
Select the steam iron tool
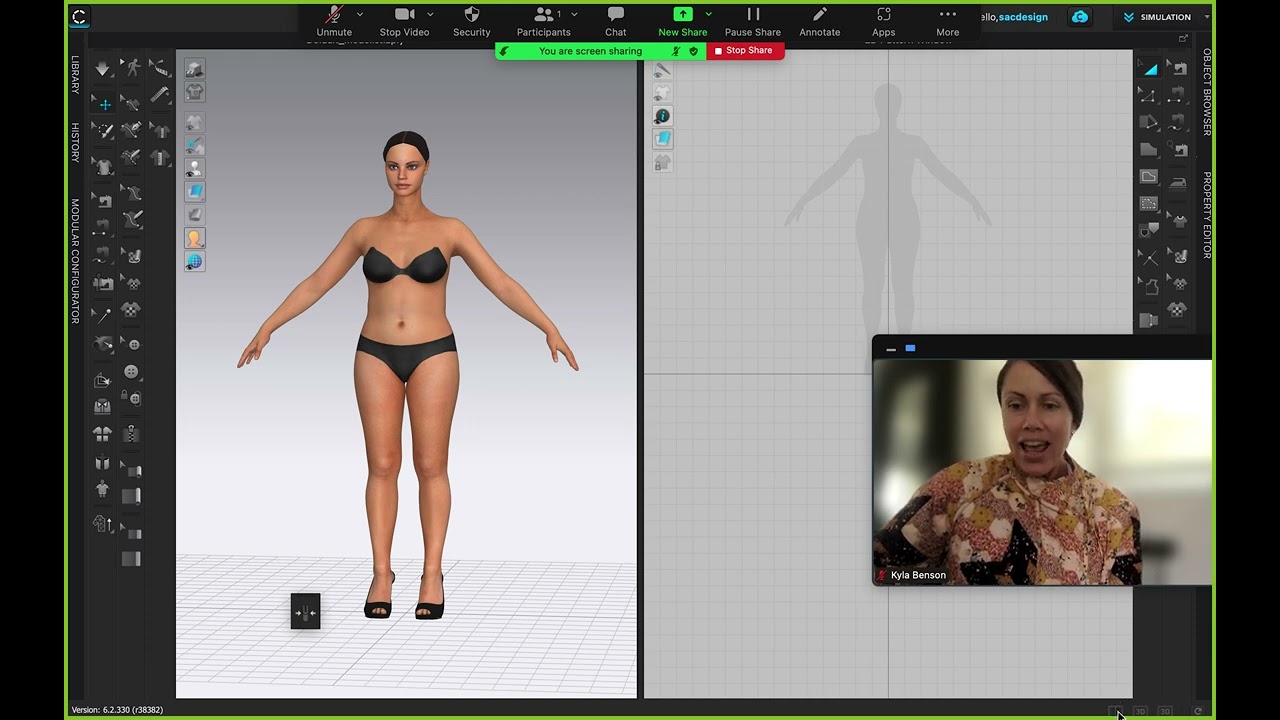pos(1179,183)
